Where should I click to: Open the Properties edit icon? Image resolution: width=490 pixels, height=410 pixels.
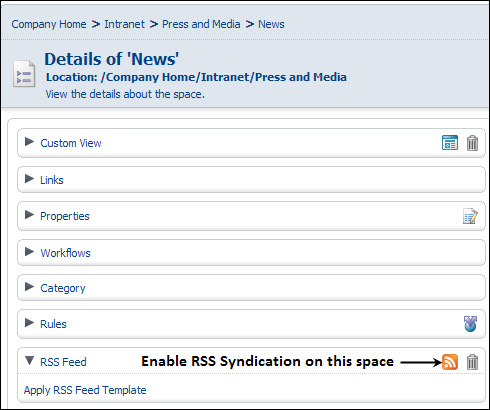(x=470, y=216)
